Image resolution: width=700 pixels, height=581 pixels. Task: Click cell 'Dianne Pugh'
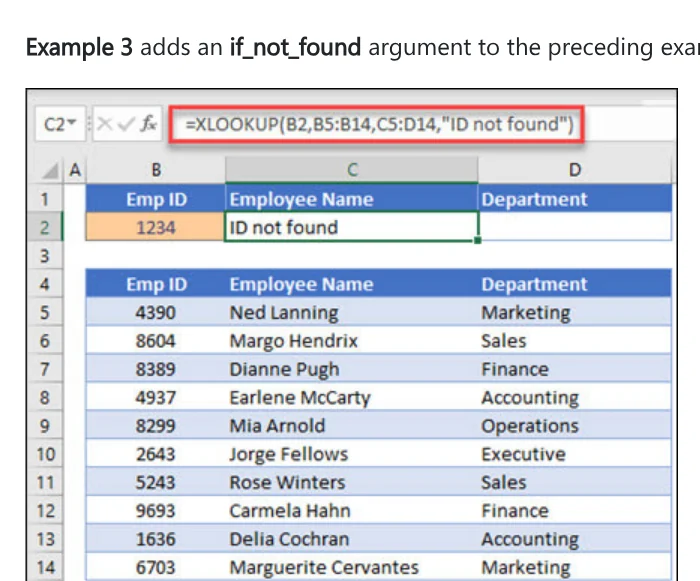coord(352,369)
